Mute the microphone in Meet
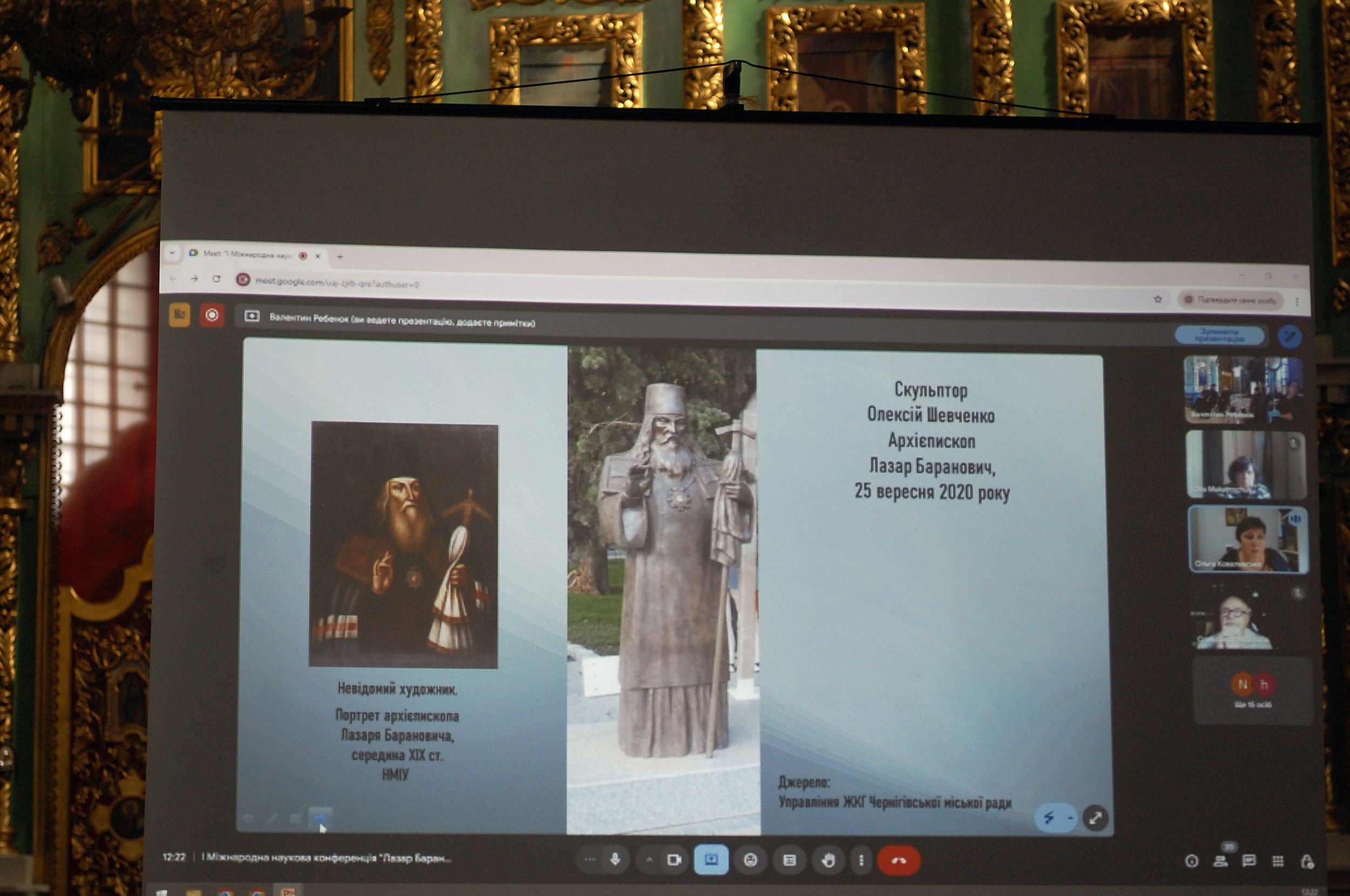Image resolution: width=1350 pixels, height=896 pixels. tap(615, 859)
